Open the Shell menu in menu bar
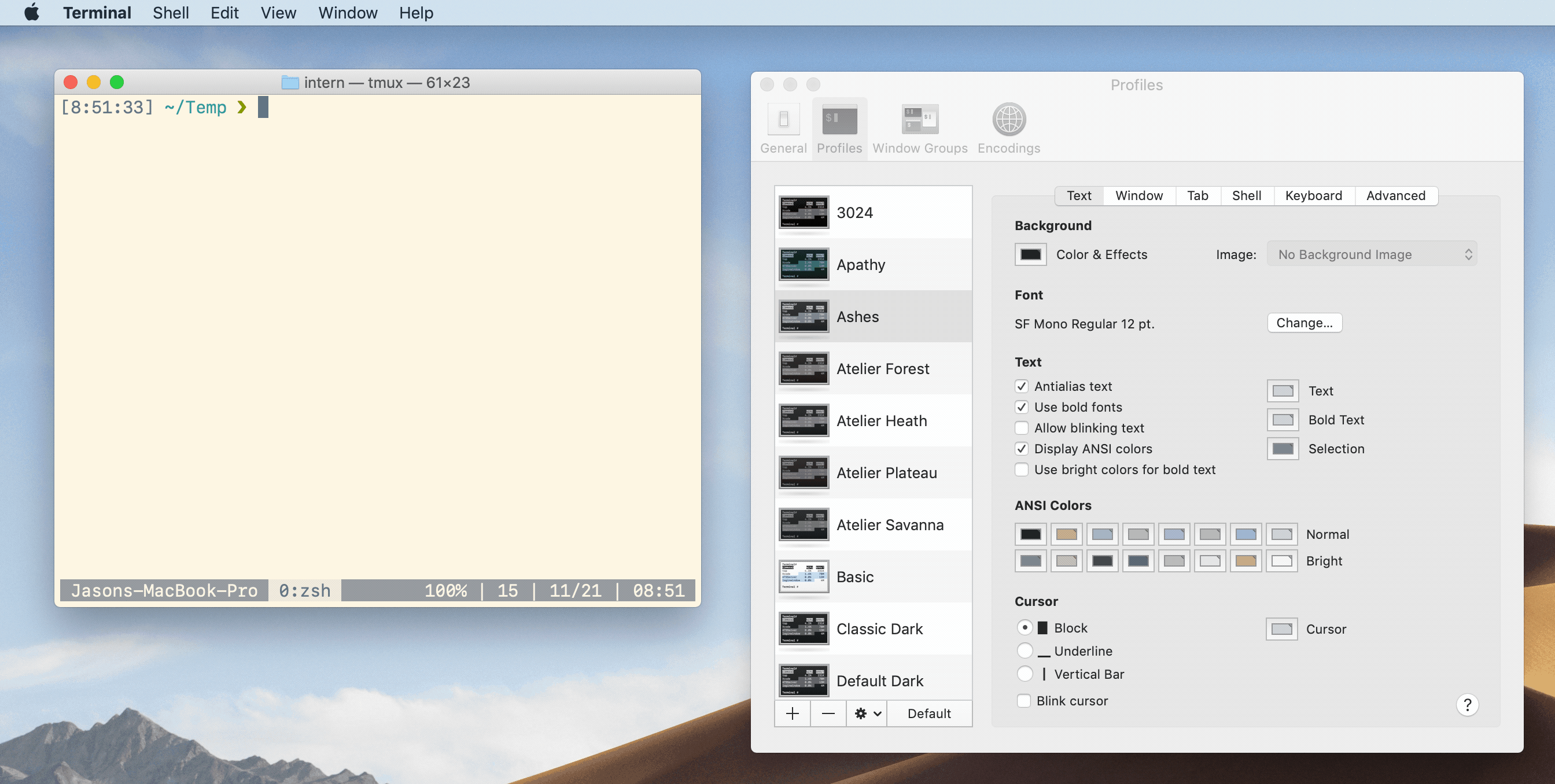The image size is (1555, 784). [170, 13]
